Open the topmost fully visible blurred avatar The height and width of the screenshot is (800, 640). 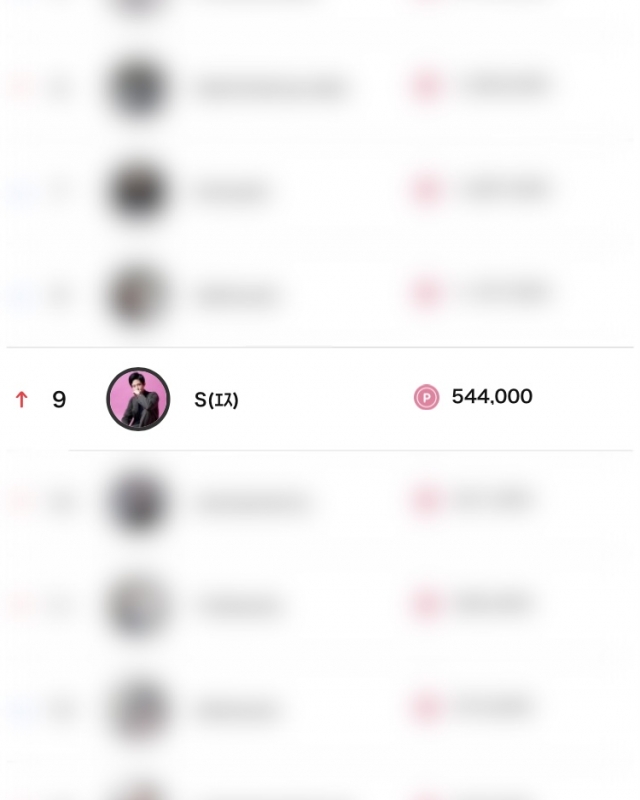tap(137, 88)
